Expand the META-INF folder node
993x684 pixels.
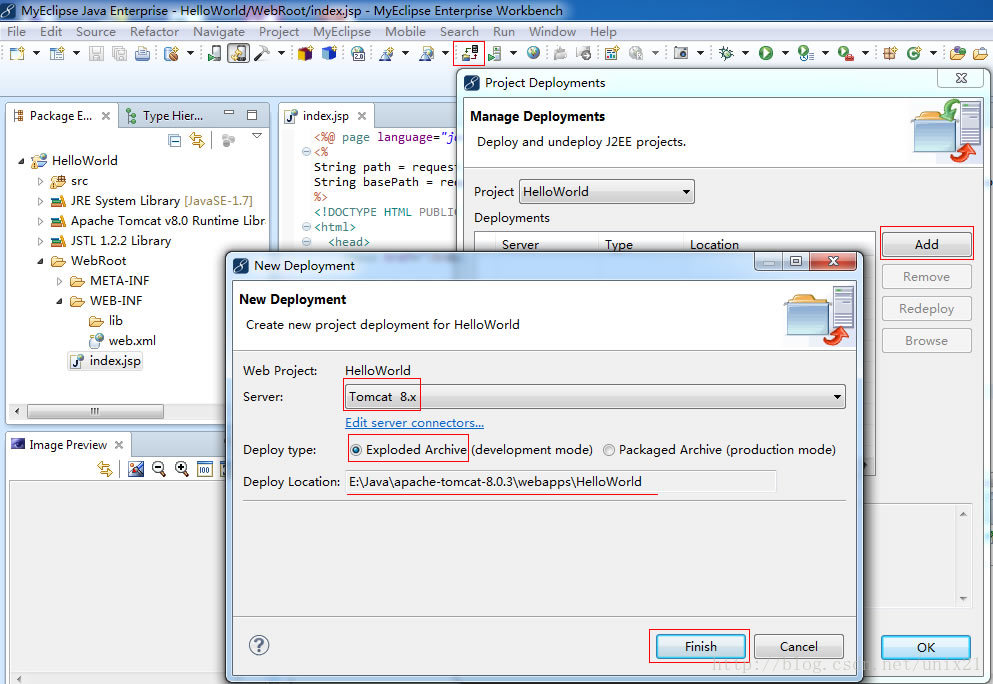[x=60, y=281]
